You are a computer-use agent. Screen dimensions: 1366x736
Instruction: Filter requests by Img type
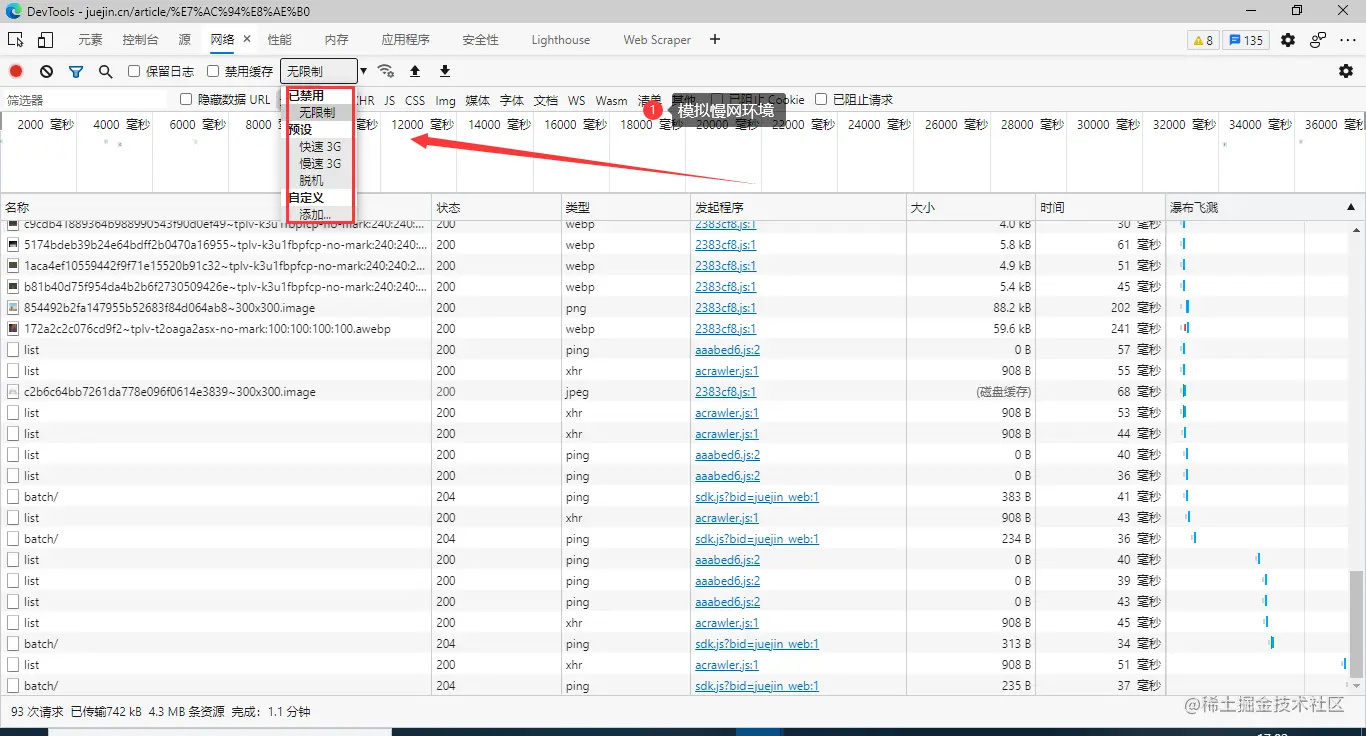click(x=445, y=100)
